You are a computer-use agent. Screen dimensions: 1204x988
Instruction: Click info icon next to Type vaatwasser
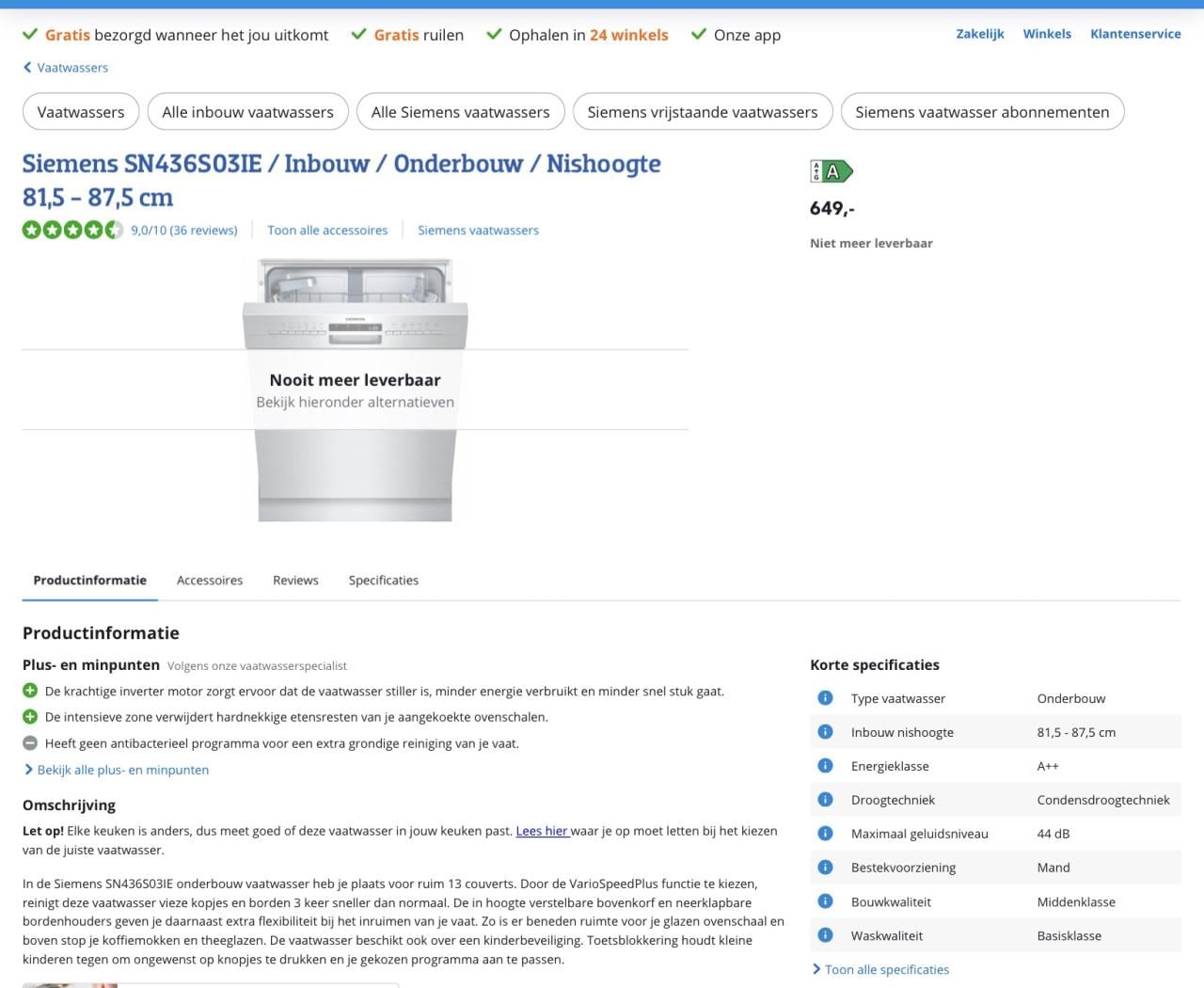pyautogui.click(x=825, y=698)
